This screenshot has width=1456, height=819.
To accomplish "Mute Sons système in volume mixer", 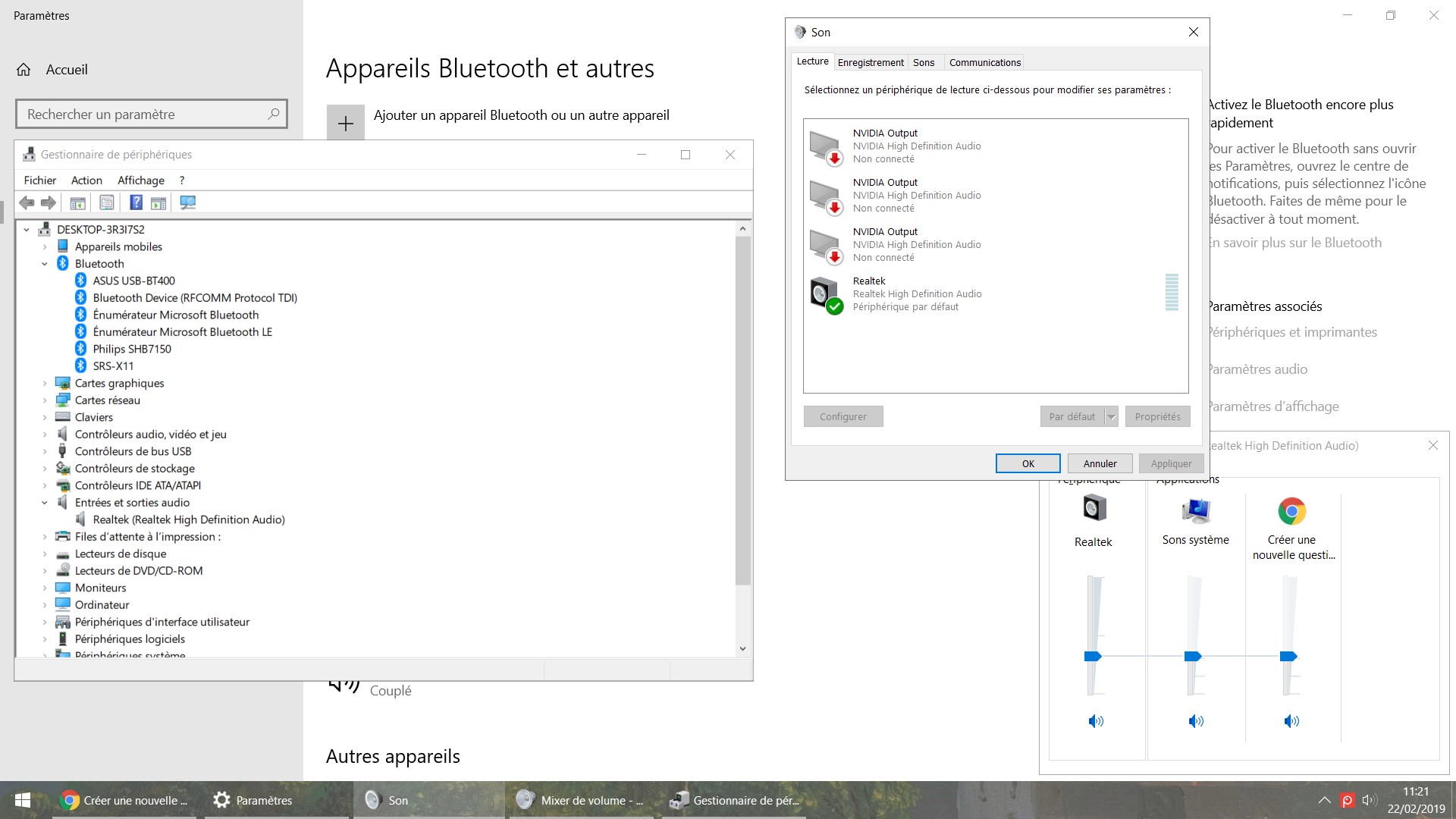I will [1196, 721].
